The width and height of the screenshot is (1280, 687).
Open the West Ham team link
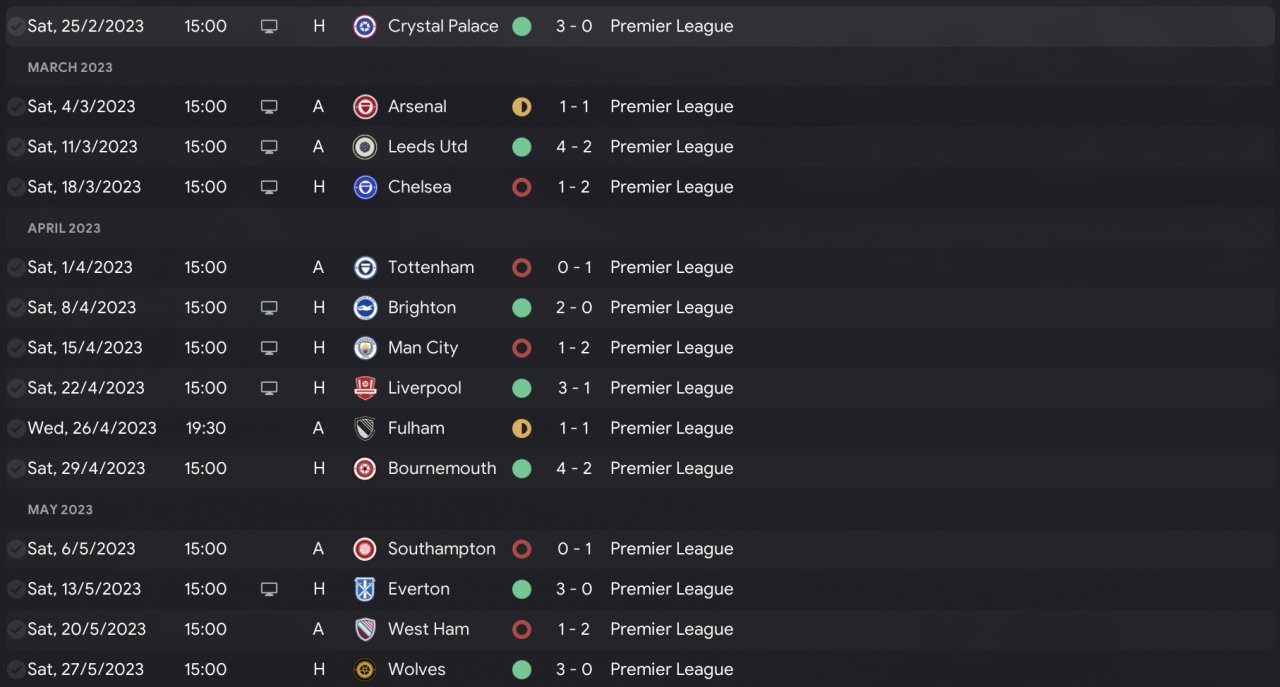[x=428, y=629]
